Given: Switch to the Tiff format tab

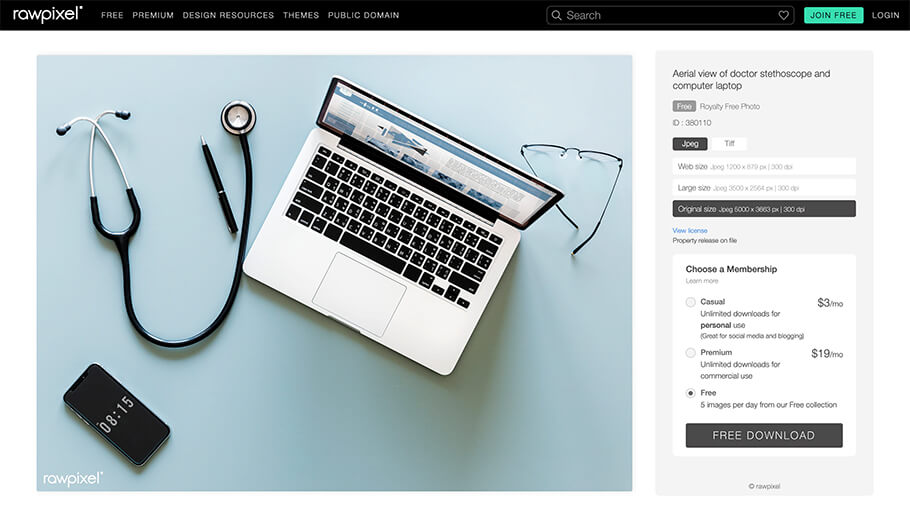Looking at the screenshot, I should (730, 143).
